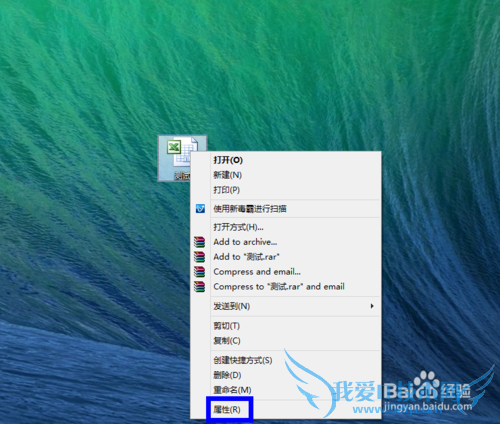Image resolution: width=500 pixels, height=424 pixels.
Task: Expand the 发送到(N) submenu arrow
Action: coord(372,306)
